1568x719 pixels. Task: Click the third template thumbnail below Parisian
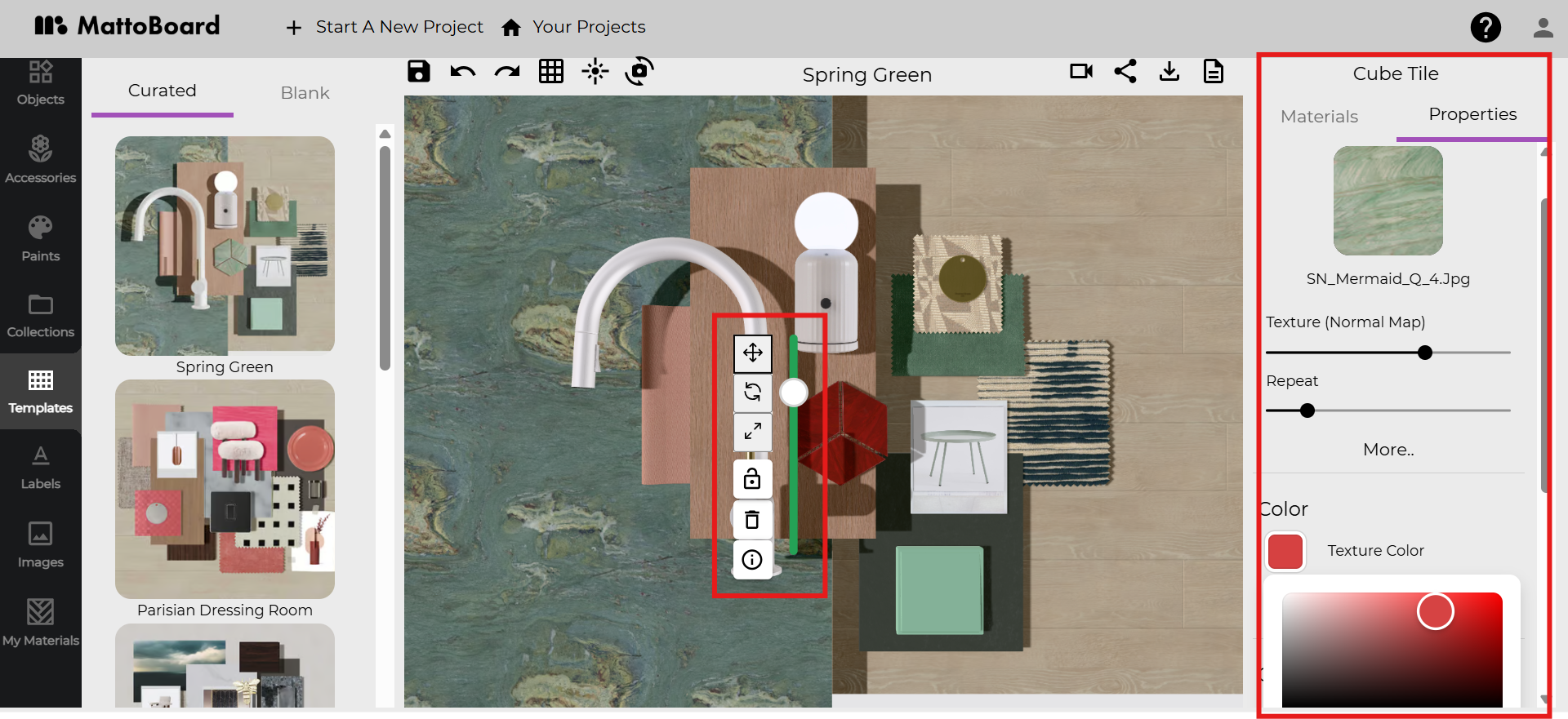pos(225,665)
